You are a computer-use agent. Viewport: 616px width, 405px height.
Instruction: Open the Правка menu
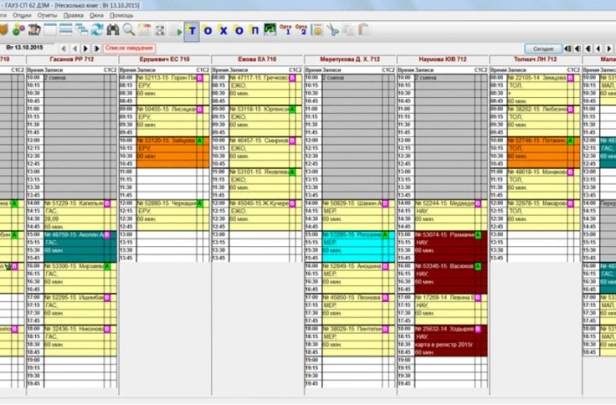point(72,16)
